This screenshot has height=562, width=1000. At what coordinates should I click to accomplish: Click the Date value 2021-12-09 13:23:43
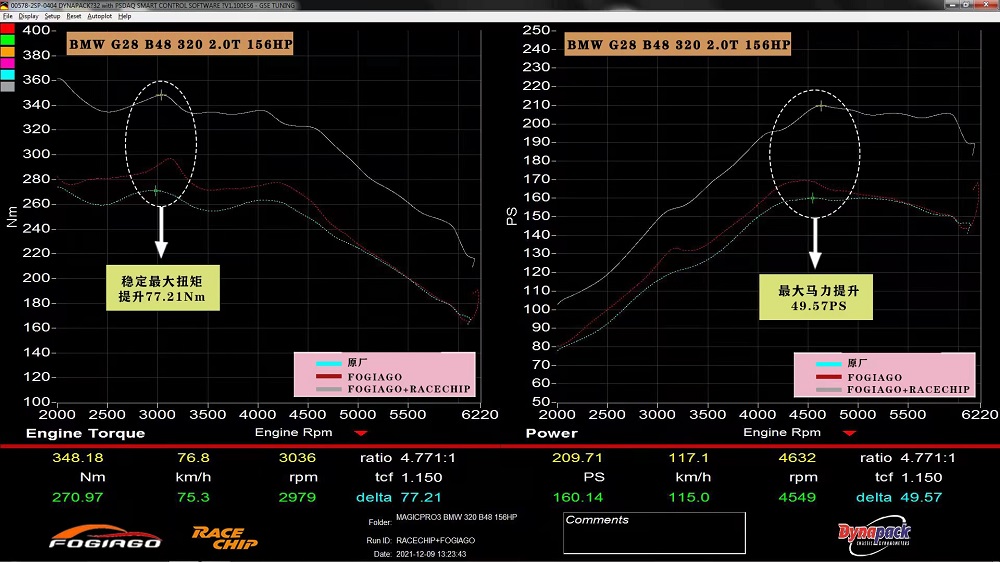(x=431, y=554)
